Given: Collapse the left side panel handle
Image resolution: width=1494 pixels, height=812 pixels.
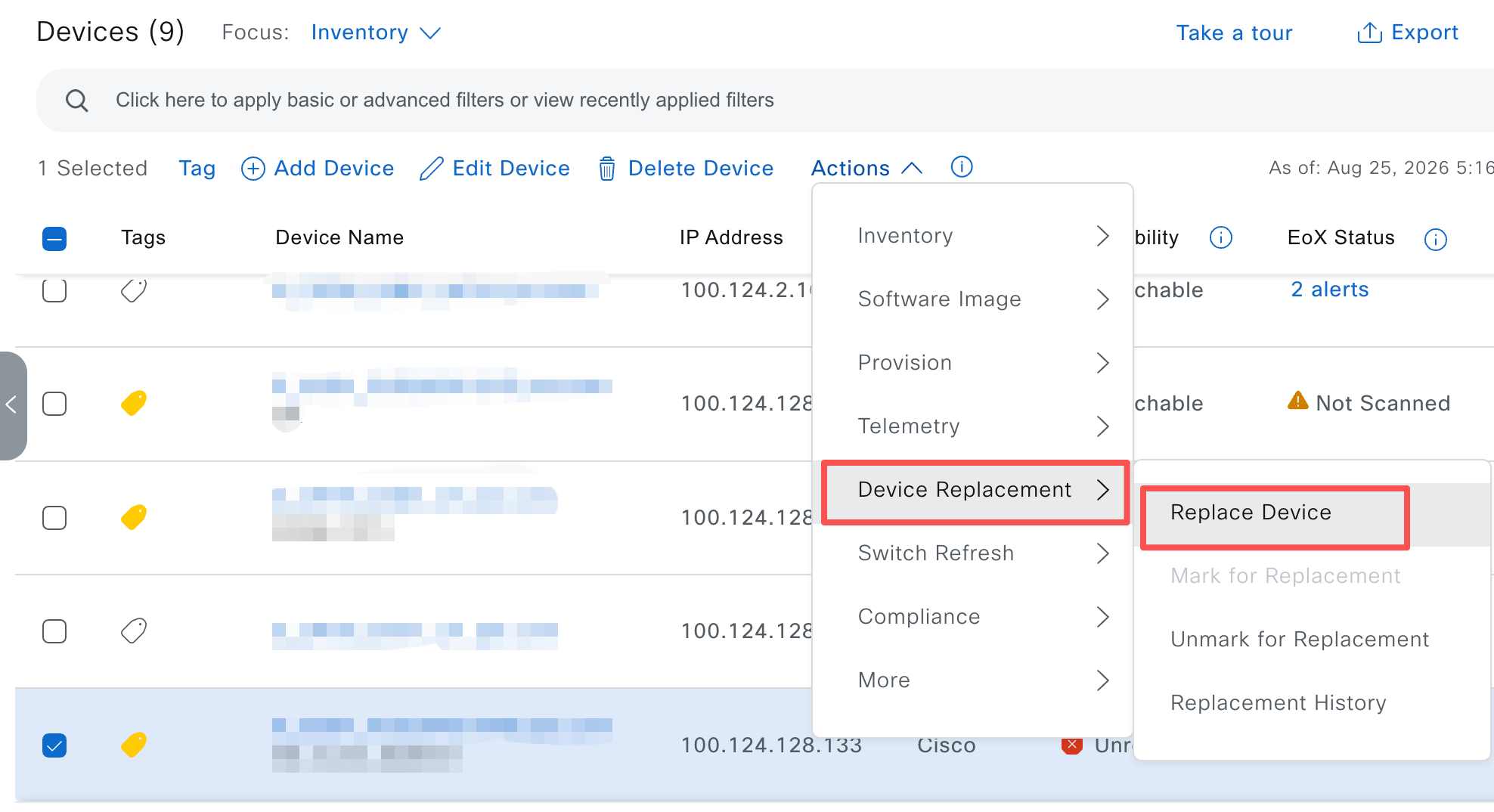Looking at the screenshot, I should point(13,405).
